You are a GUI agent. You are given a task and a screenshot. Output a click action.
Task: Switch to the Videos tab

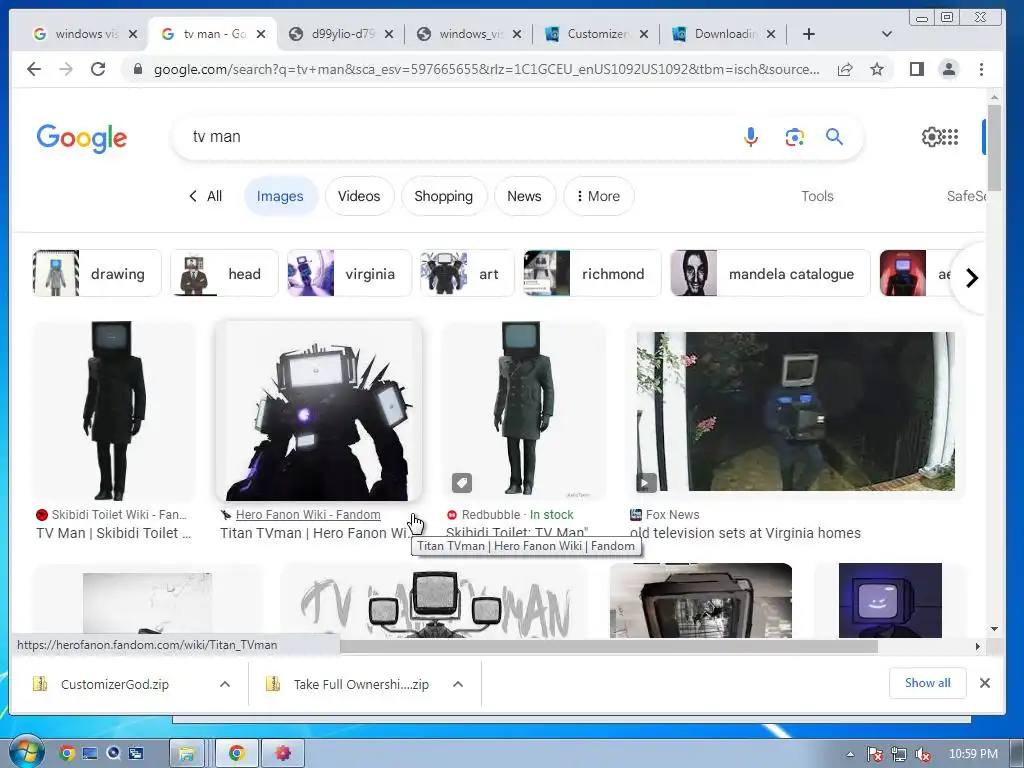click(359, 196)
